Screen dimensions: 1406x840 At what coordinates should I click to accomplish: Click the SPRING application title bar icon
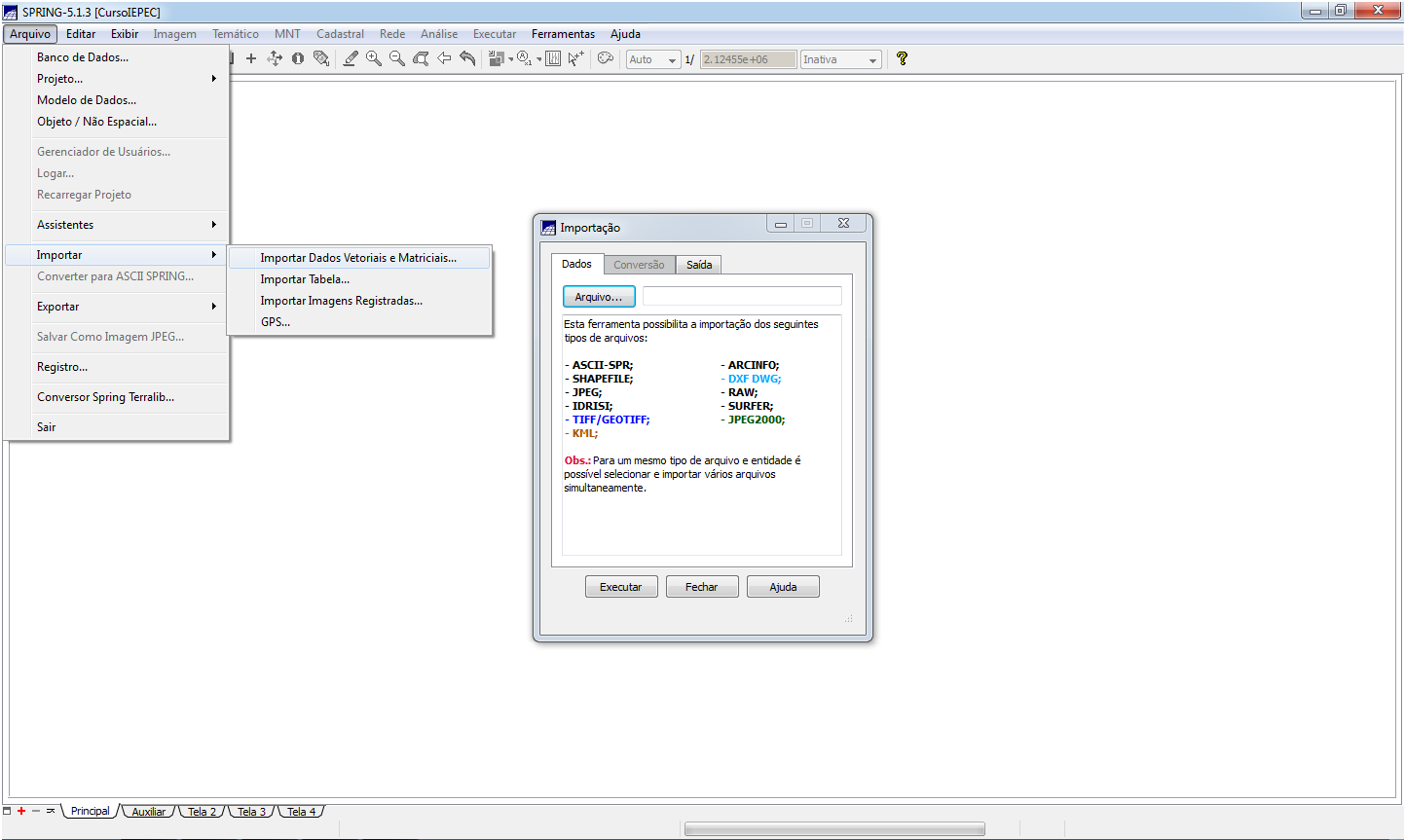point(11,12)
